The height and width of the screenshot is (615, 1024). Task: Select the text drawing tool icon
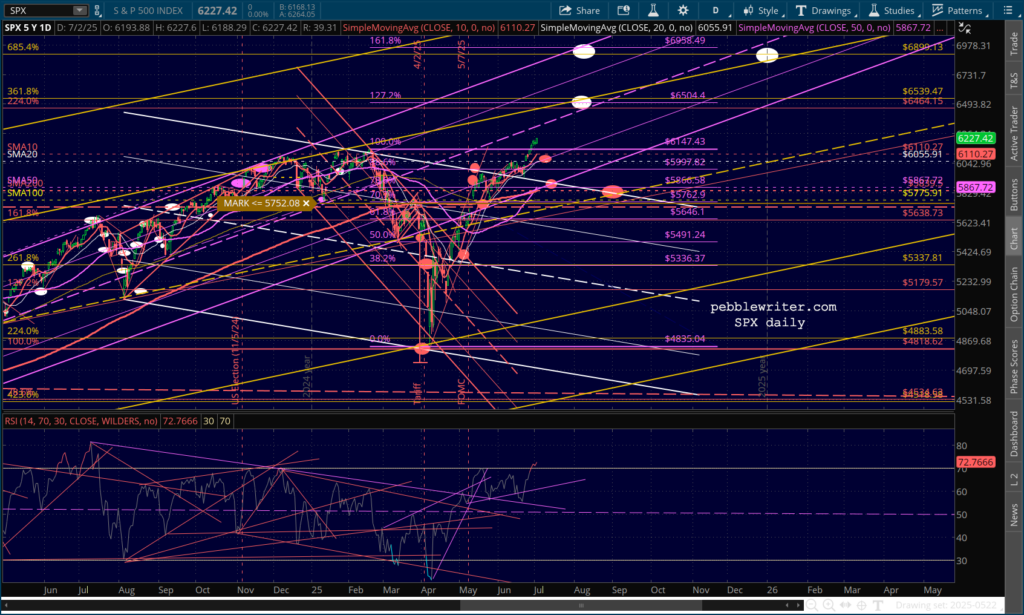877,605
